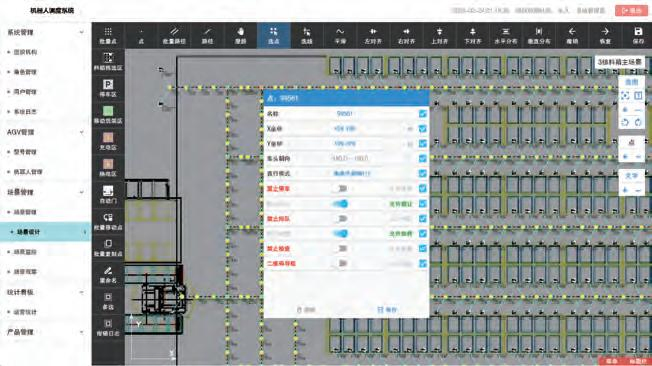Image resolution: width=652 pixels, height=366 pixels.
Task: Select the 批量点 batch points tool in top toolbar
Action: pos(108,36)
